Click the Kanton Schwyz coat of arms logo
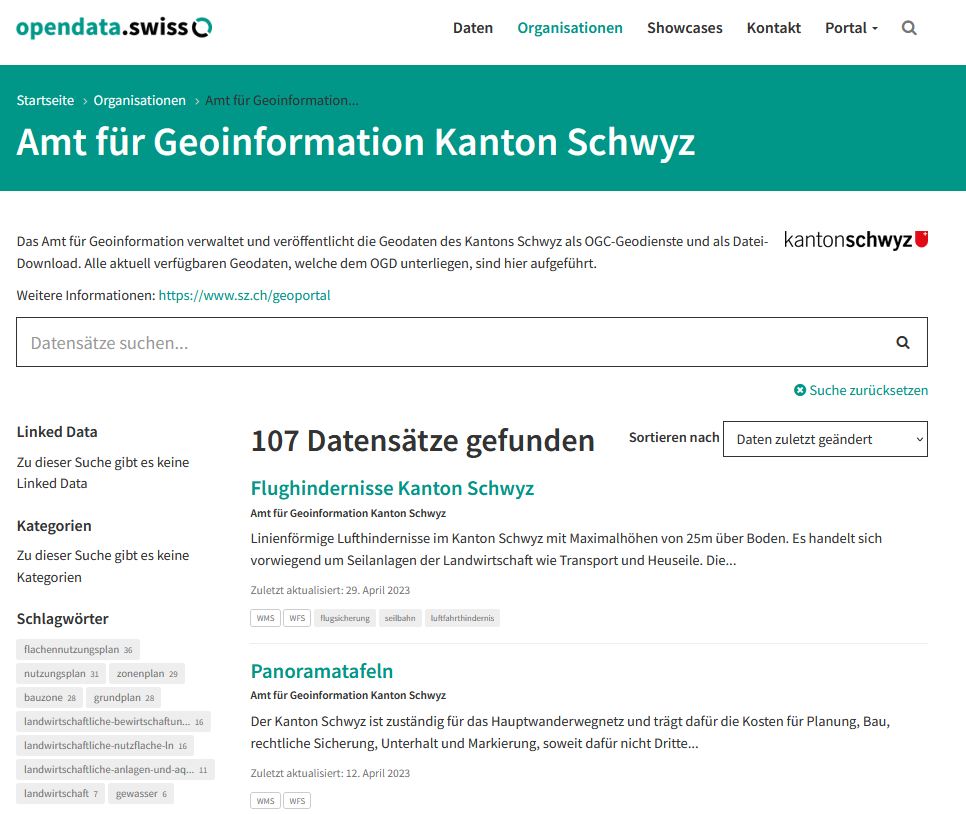This screenshot has width=966, height=814. point(855,240)
